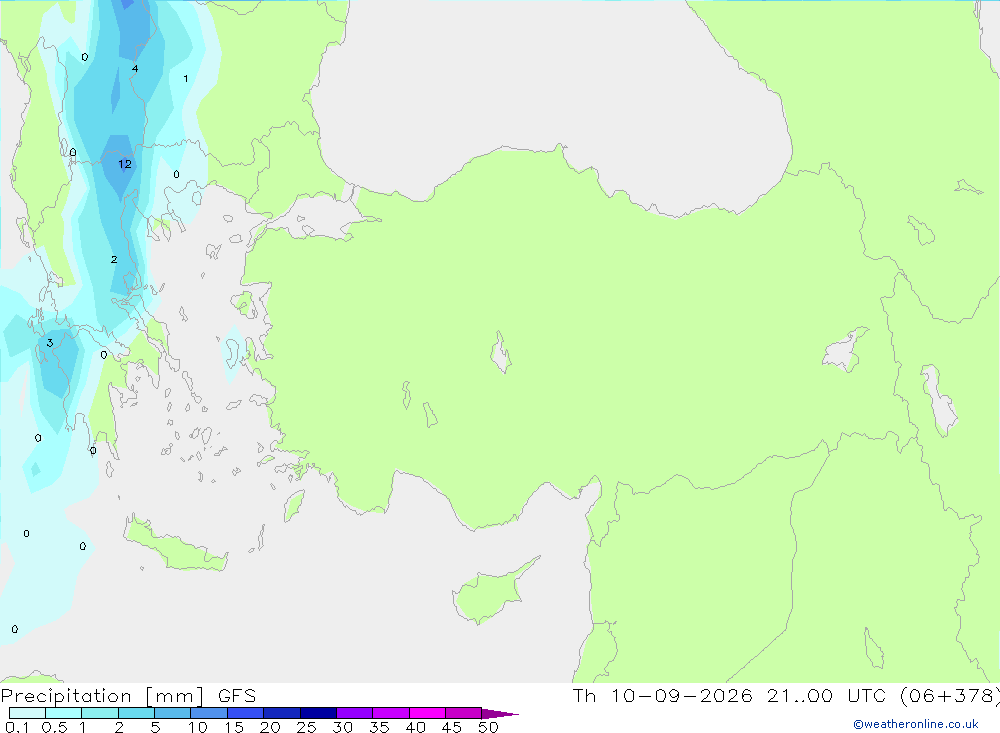Click the weatheronline.co.uk copyright link
This screenshot has height=733, width=1000.
[916, 724]
